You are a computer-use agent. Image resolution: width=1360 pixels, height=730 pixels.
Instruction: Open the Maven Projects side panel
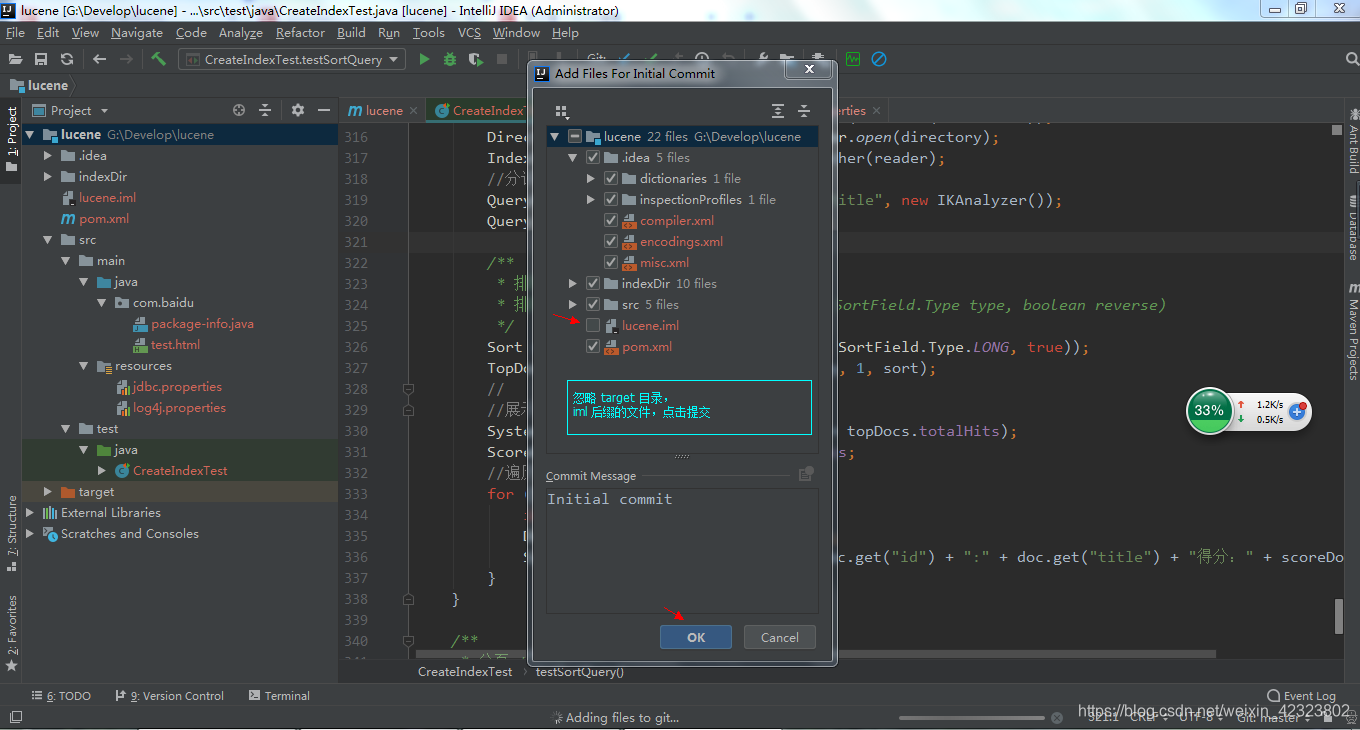1353,332
